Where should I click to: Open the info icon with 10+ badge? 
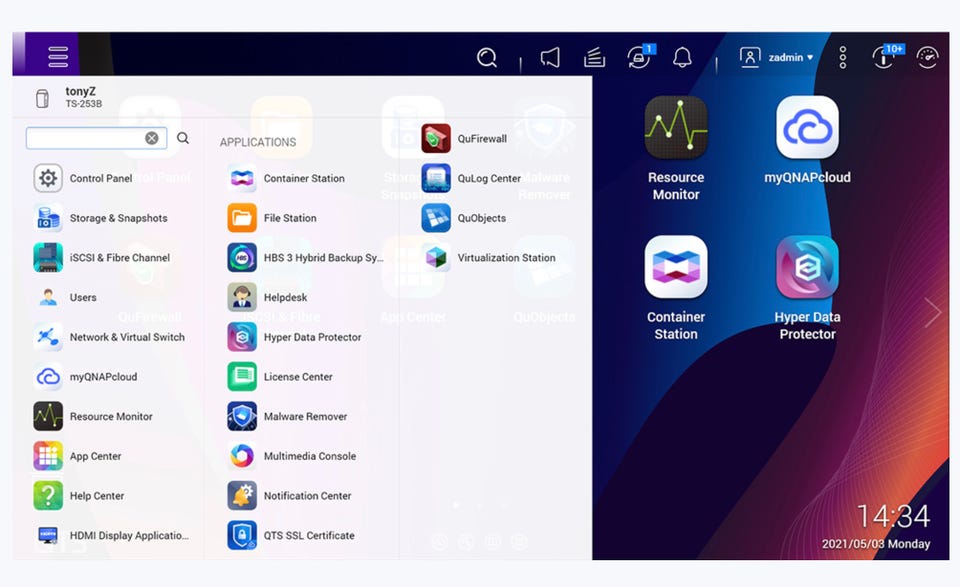(887, 56)
